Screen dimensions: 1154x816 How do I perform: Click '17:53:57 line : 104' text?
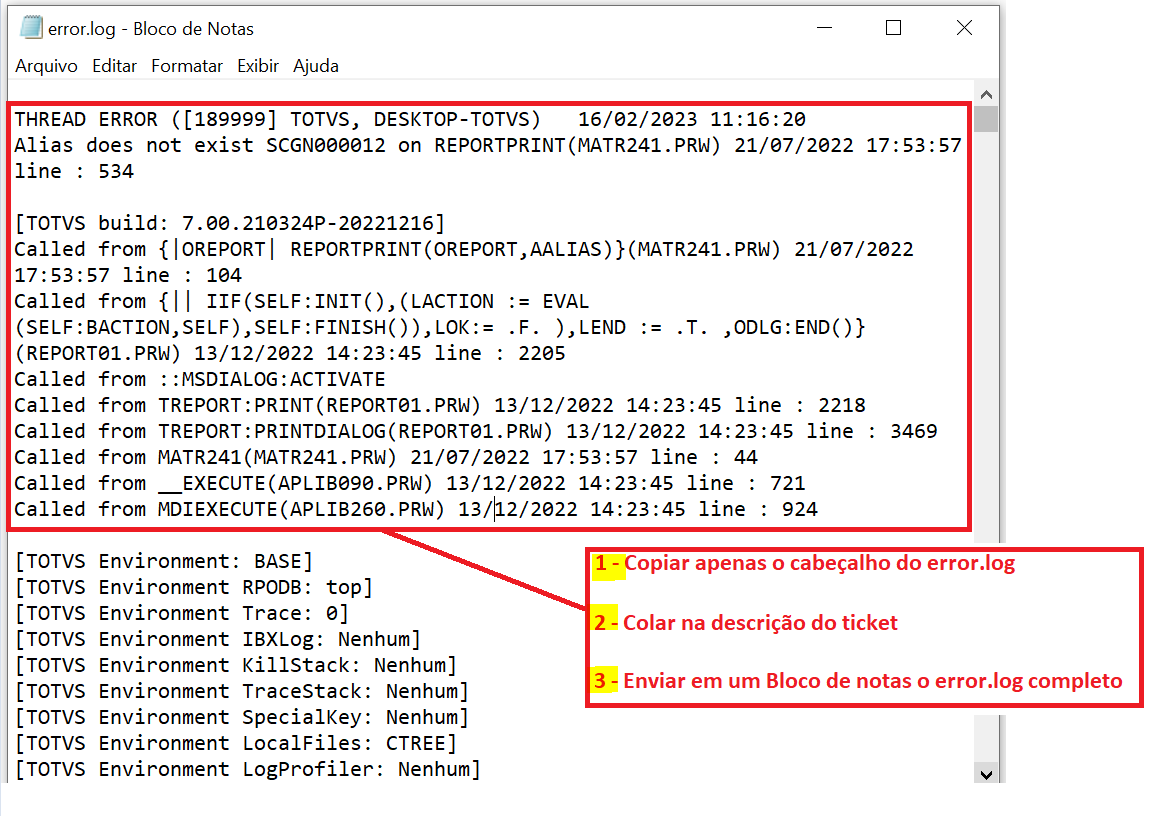128,275
